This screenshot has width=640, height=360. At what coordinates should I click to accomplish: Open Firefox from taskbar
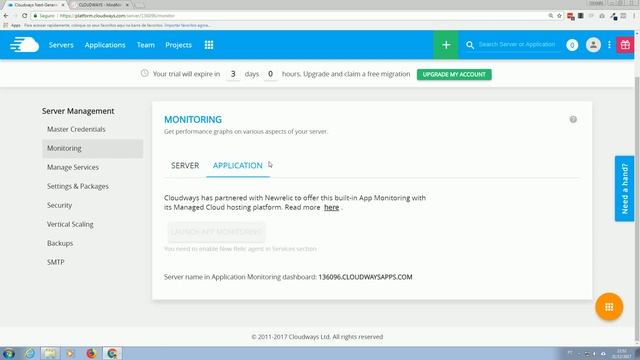click(x=91, y=353)
